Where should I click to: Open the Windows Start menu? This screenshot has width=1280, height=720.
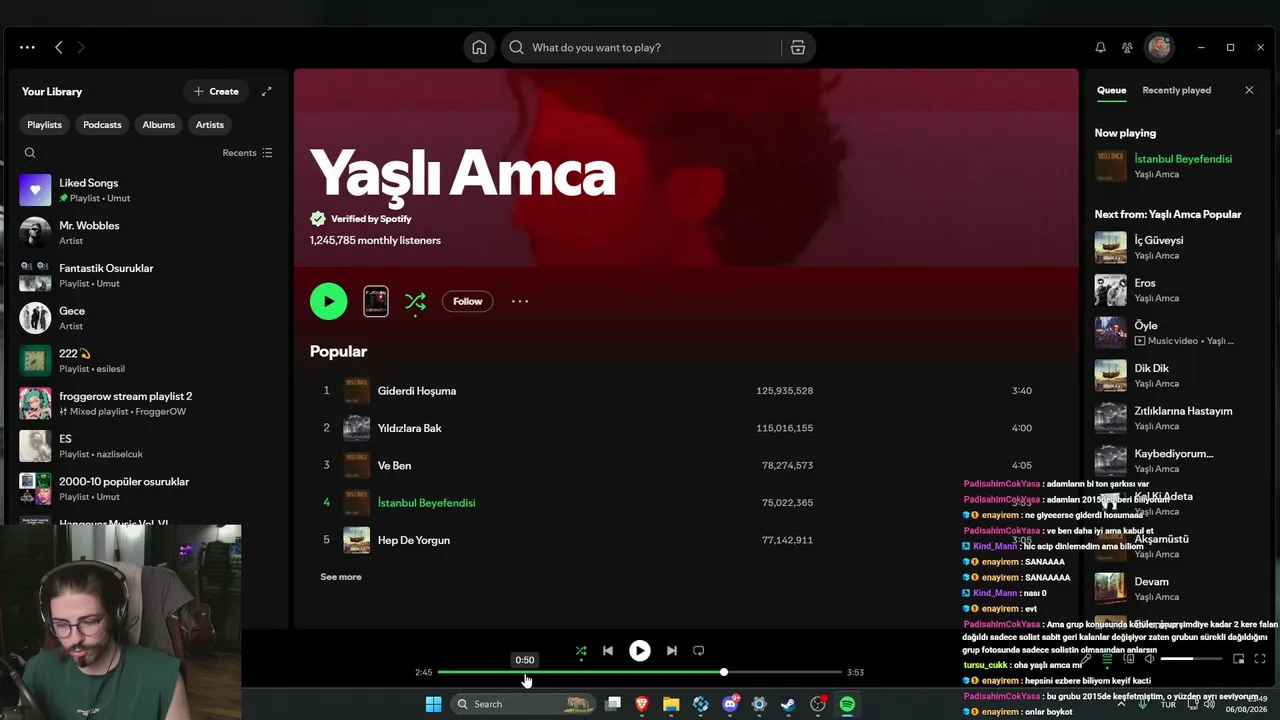(x=433, y=704)
